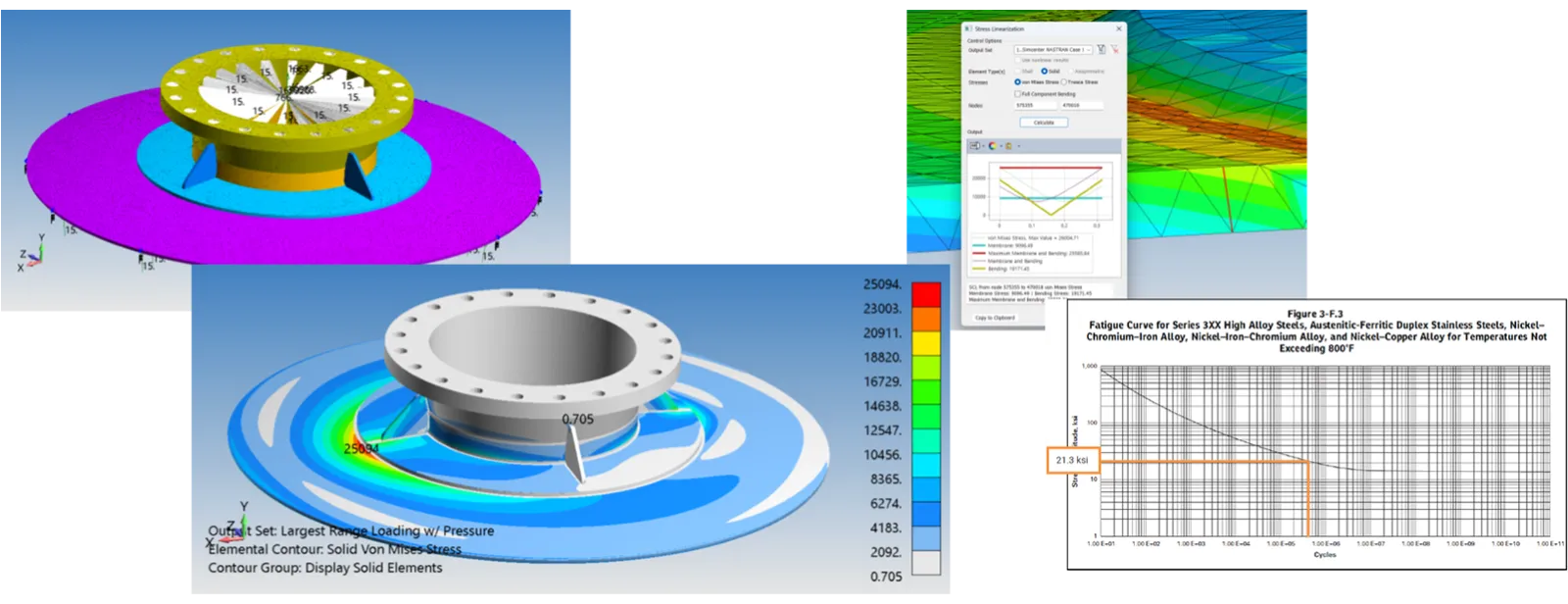Open the Output Set Simcenter NASTRAN Case dropdown
This screenshot has width=1568, height=604.
pos(1053,50)
